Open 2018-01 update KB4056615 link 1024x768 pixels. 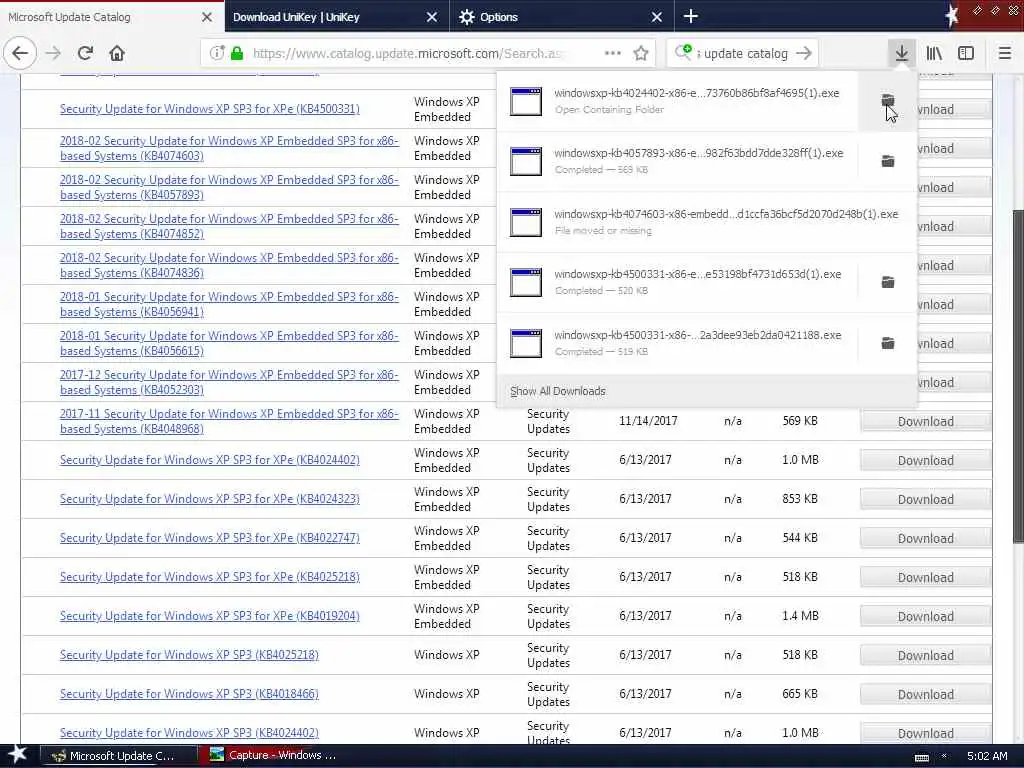[x=229, y=343]
